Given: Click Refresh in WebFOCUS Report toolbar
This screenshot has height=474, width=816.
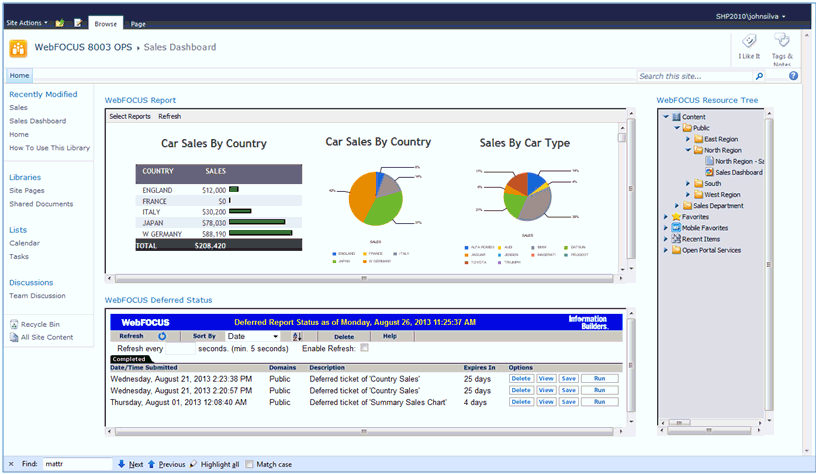Looking at the screenshot, I should (x=170, y=116).
